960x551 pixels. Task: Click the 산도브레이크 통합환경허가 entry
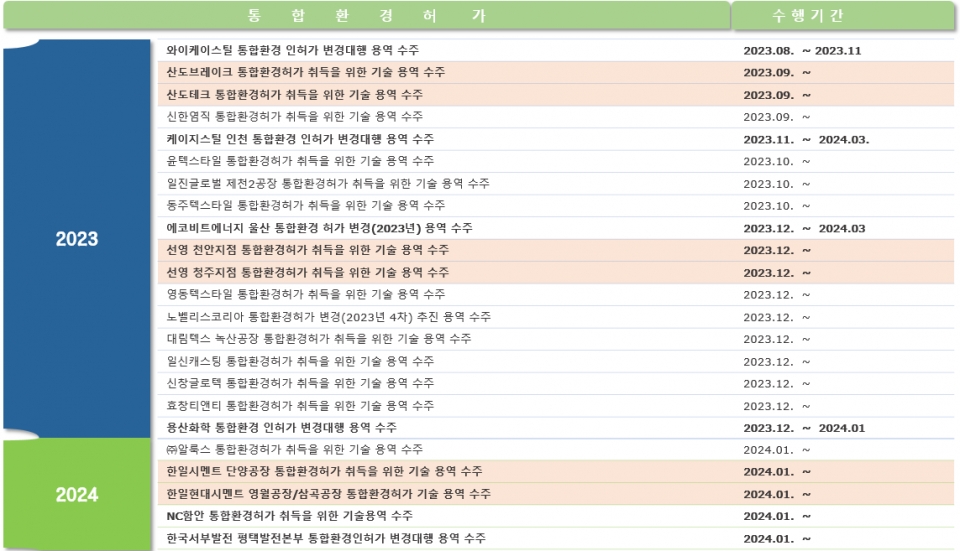point(306,72)
